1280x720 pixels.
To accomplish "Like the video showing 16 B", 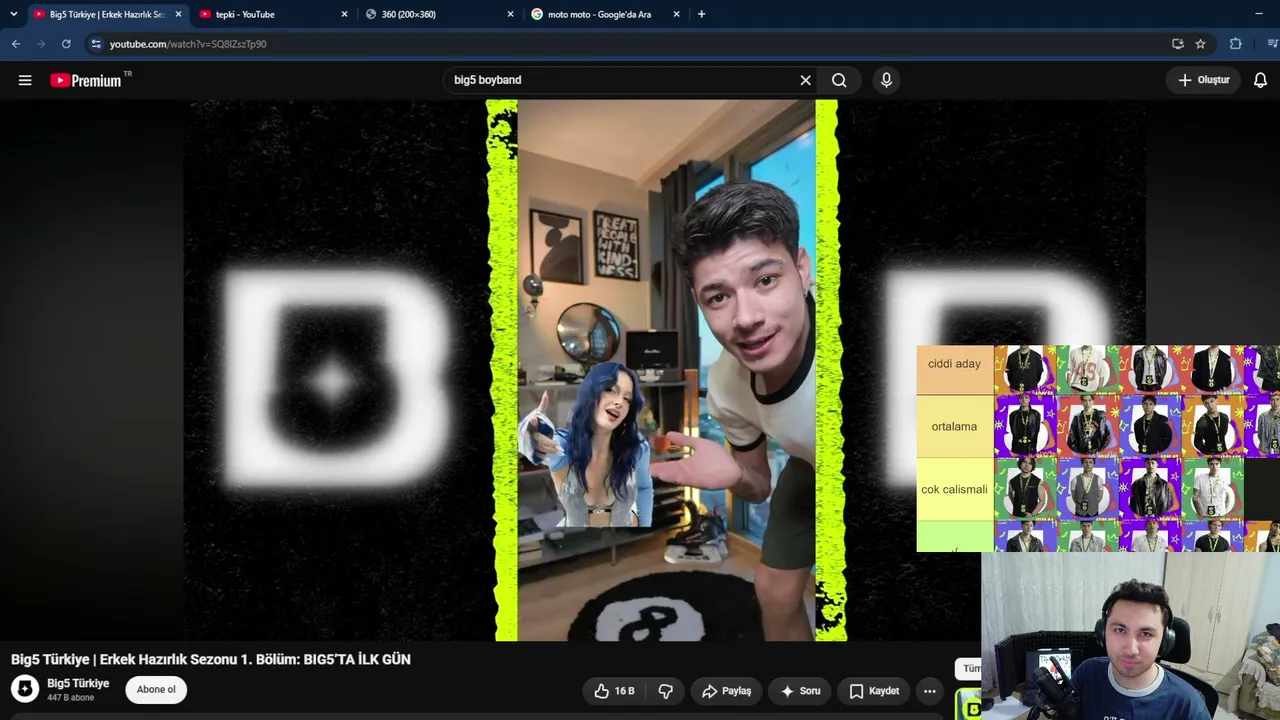I will coord(615,691).
